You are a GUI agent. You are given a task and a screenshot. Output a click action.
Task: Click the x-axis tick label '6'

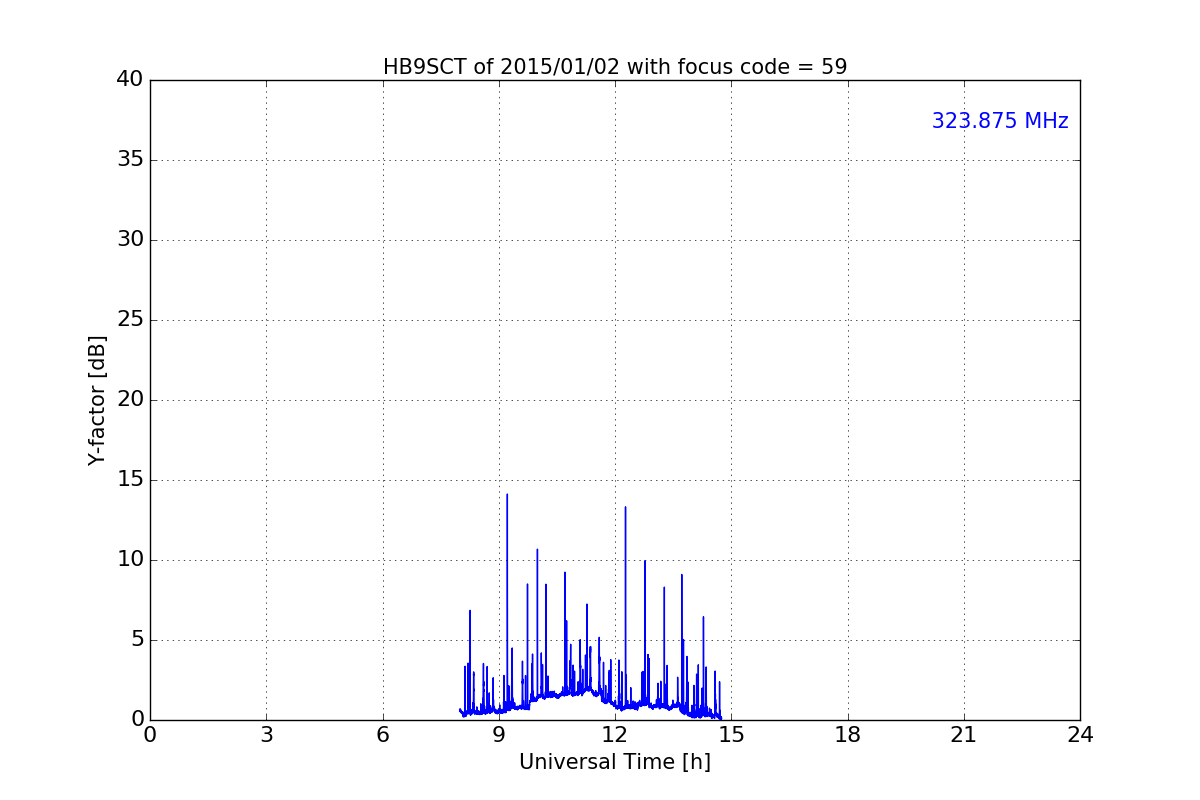pos(383,735)
